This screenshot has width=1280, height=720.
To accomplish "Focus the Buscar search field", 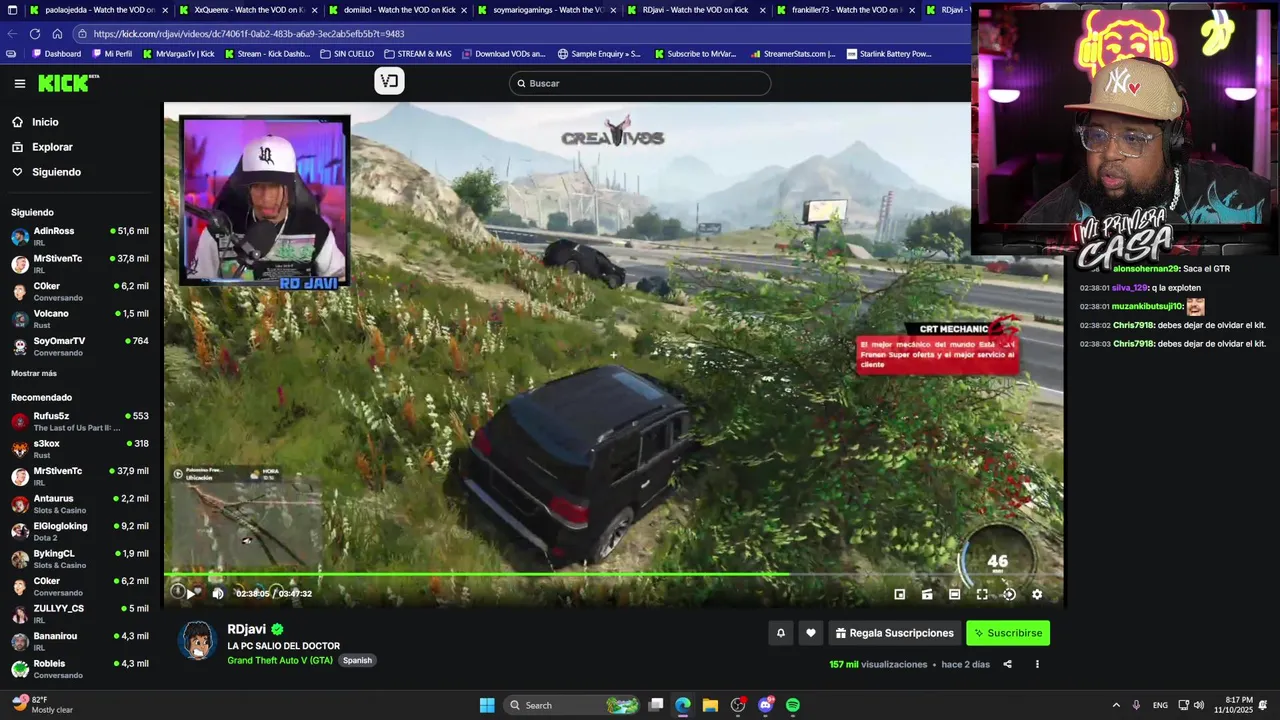I will 640,83.
